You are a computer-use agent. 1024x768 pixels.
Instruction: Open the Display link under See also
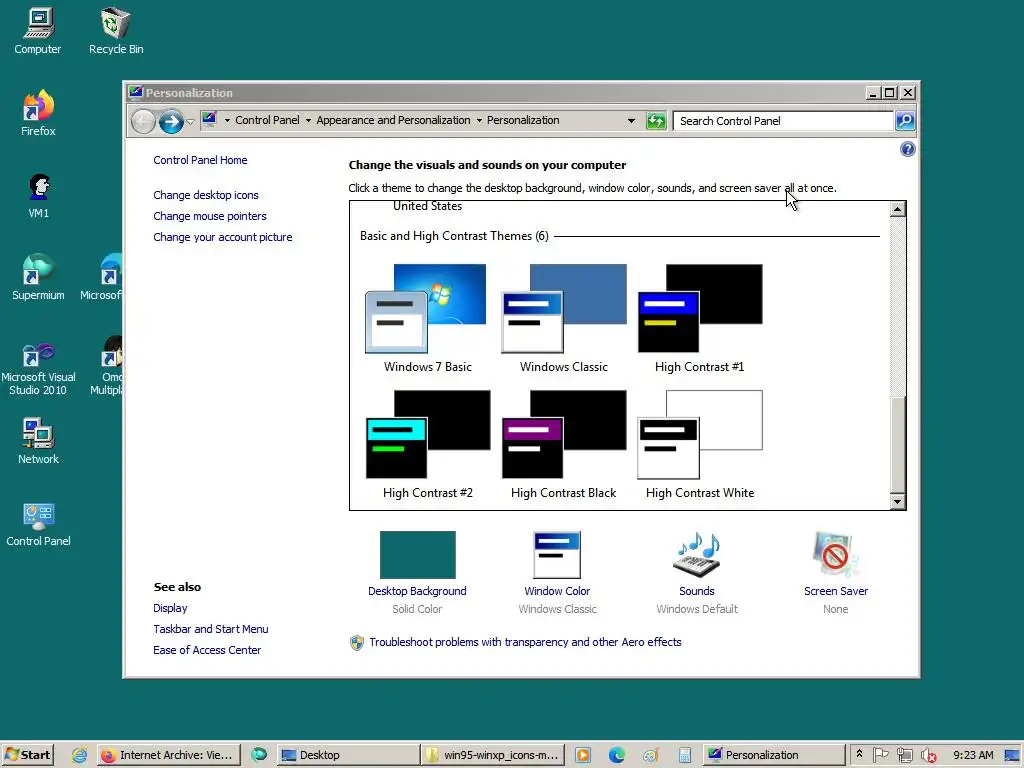(170, 608)
